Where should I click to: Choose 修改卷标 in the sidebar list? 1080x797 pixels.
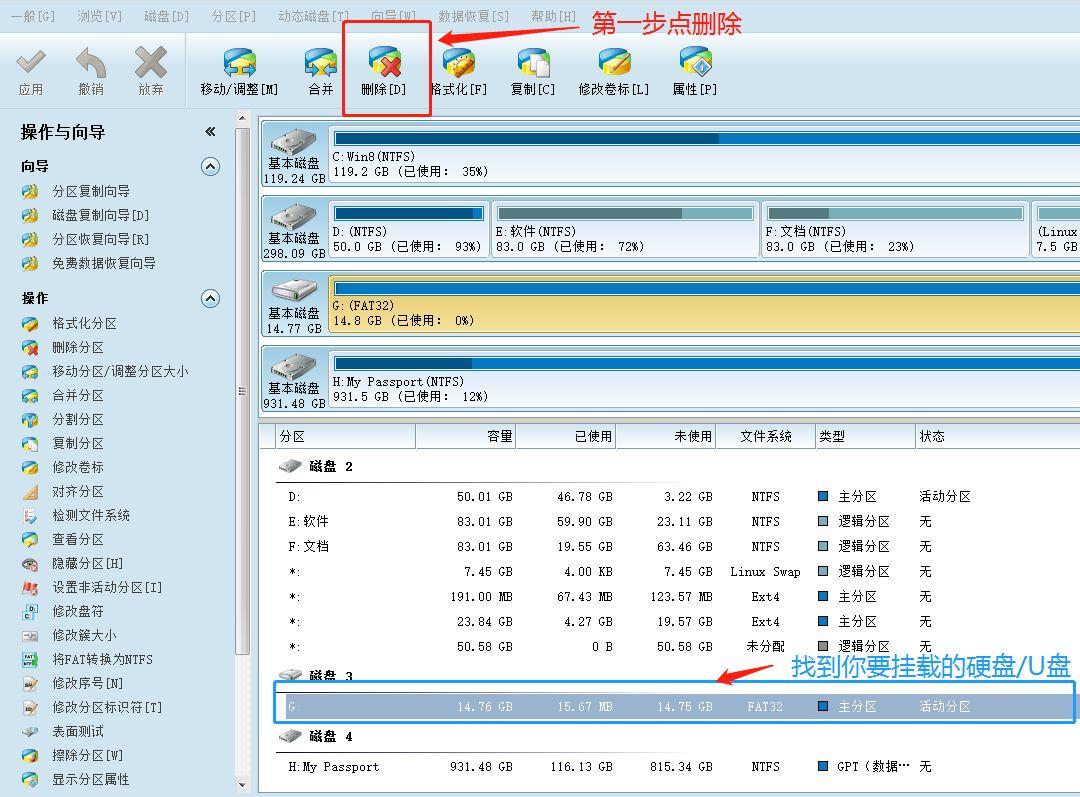(x=78, y=467)
